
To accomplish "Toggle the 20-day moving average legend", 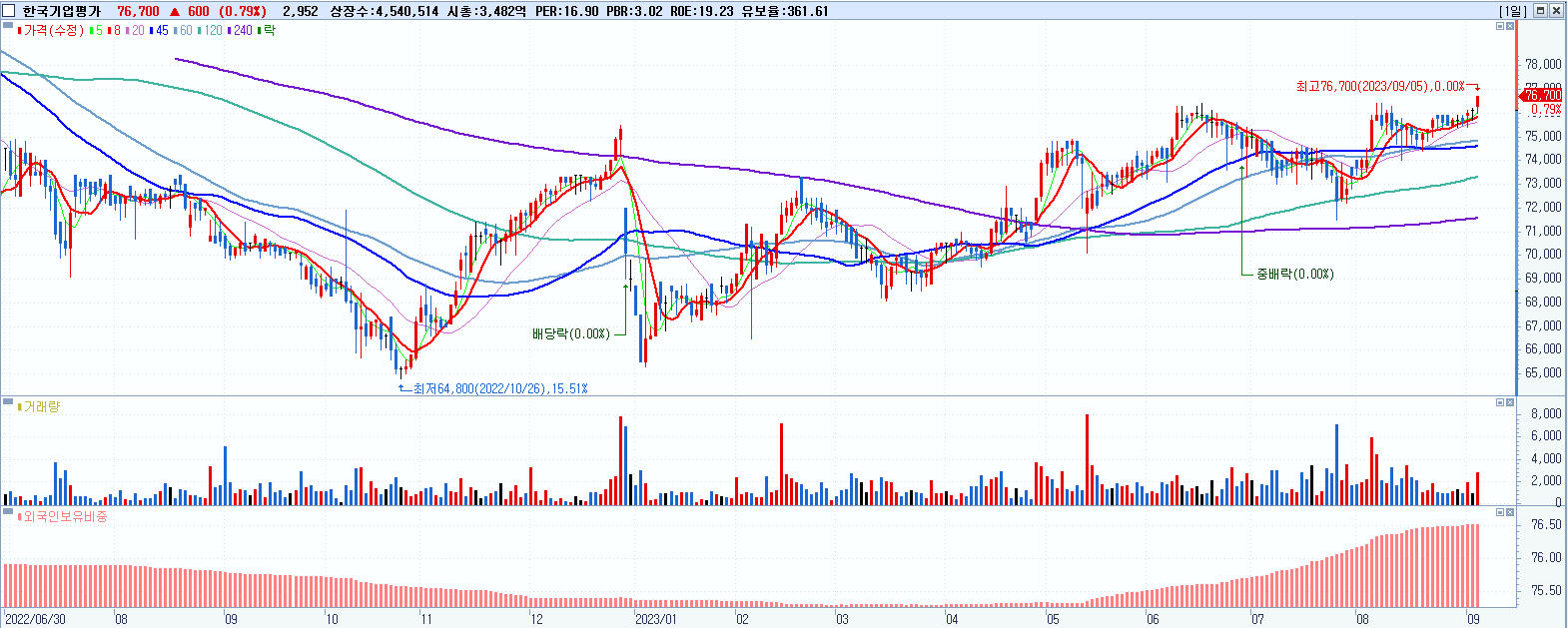I will [134, 31].
